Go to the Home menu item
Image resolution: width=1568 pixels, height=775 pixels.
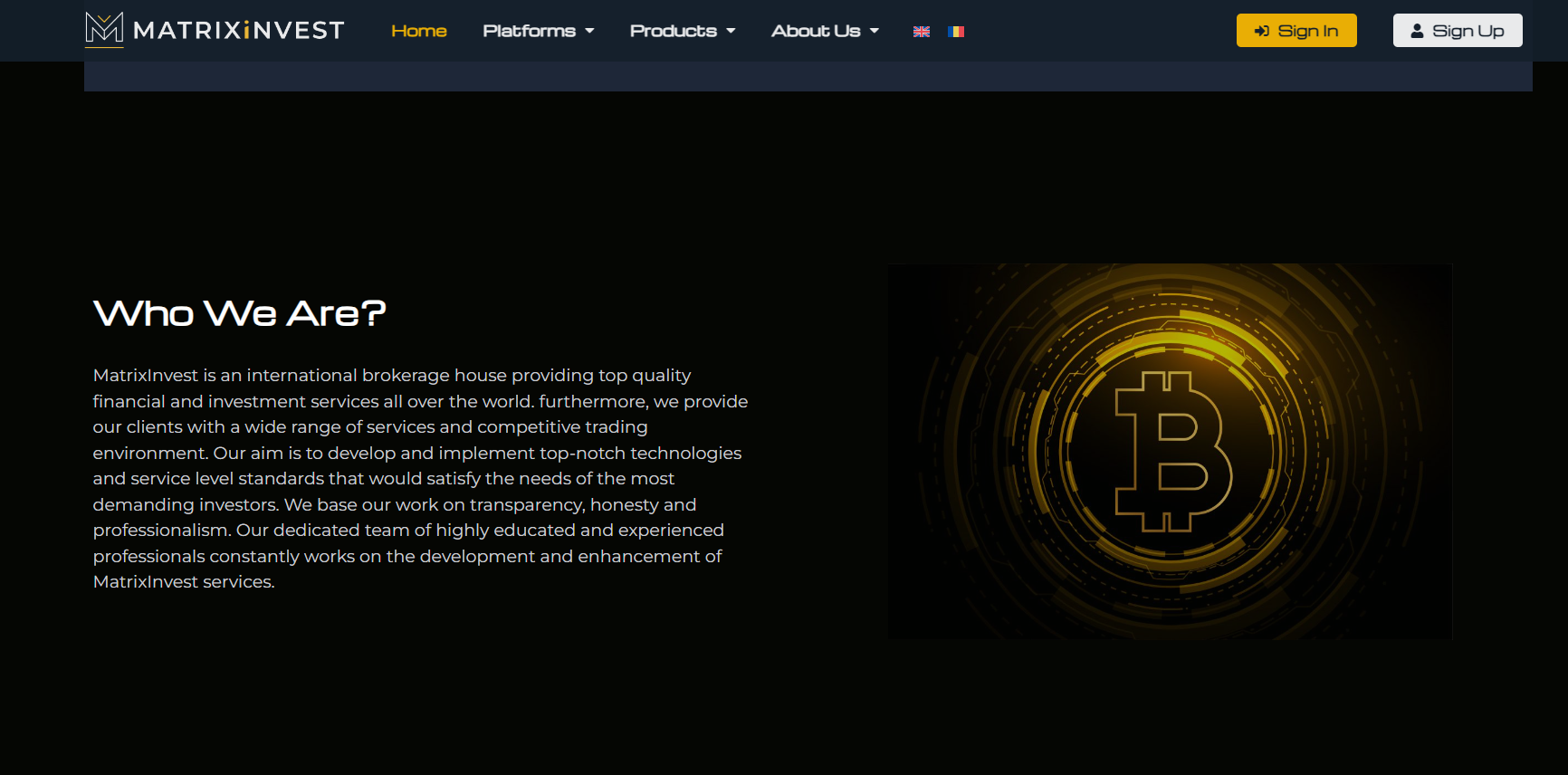[x=419, y=31]
